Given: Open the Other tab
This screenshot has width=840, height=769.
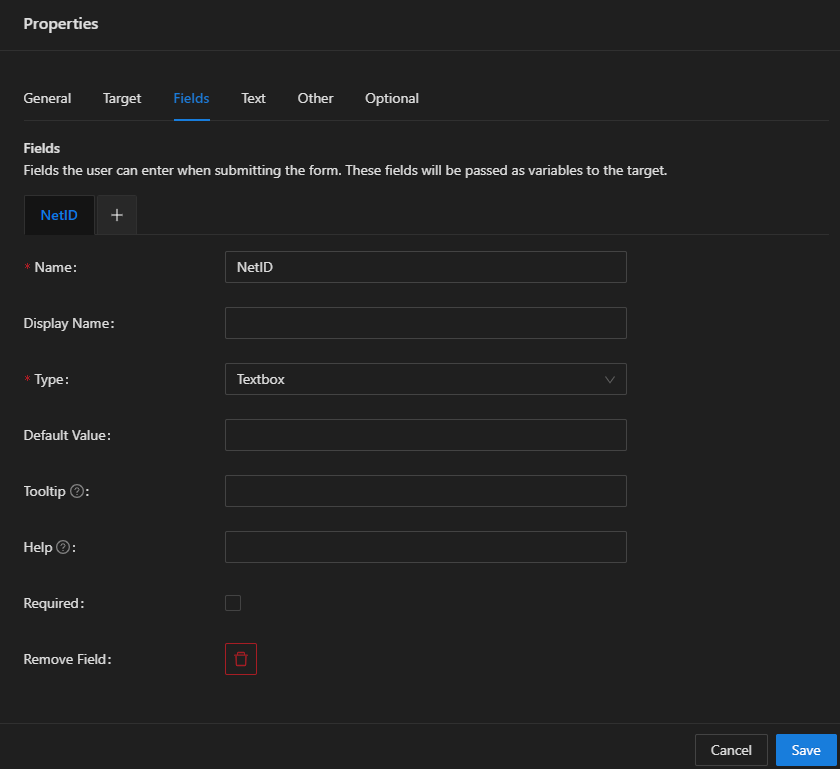Looking at the screenshot, I should coord(315,98).
